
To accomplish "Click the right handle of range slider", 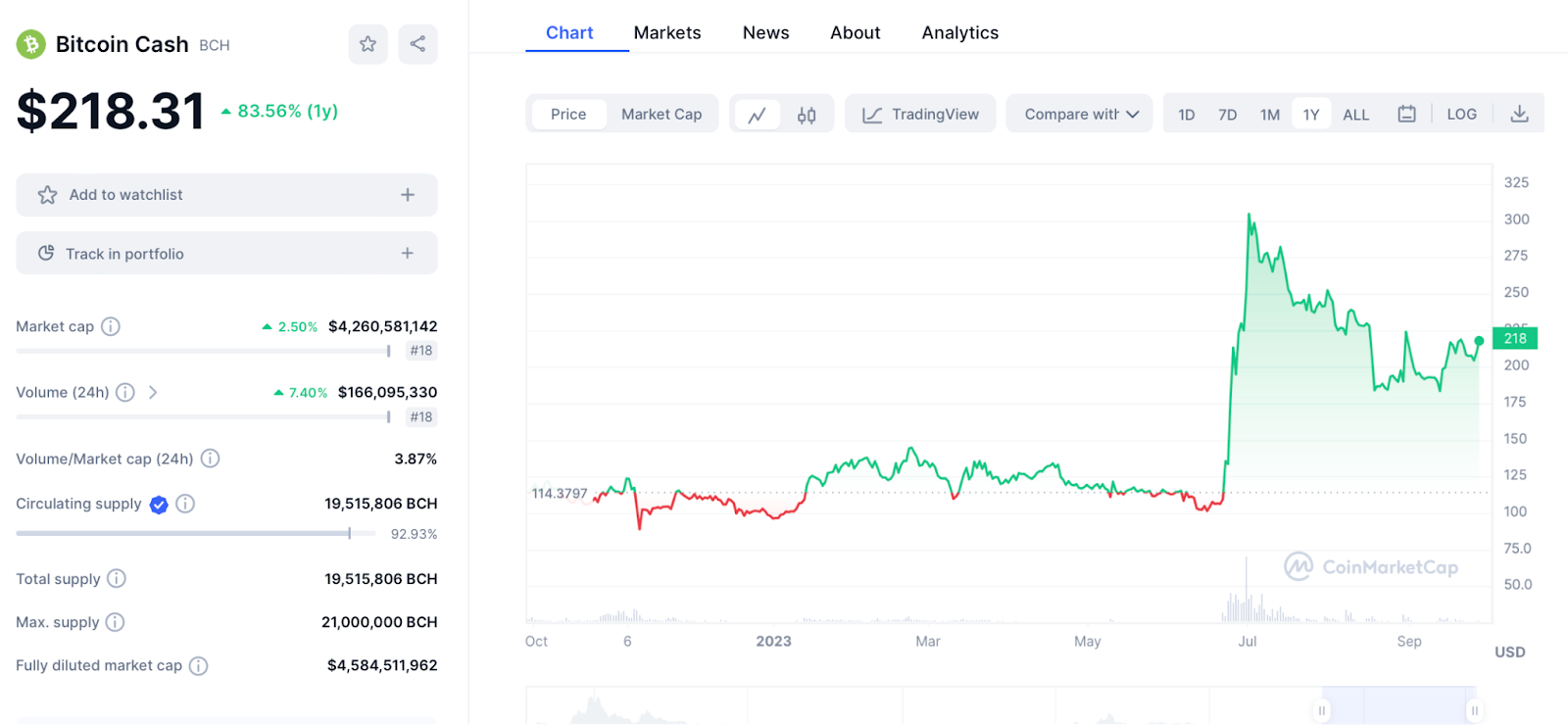I will point(1473,710).
